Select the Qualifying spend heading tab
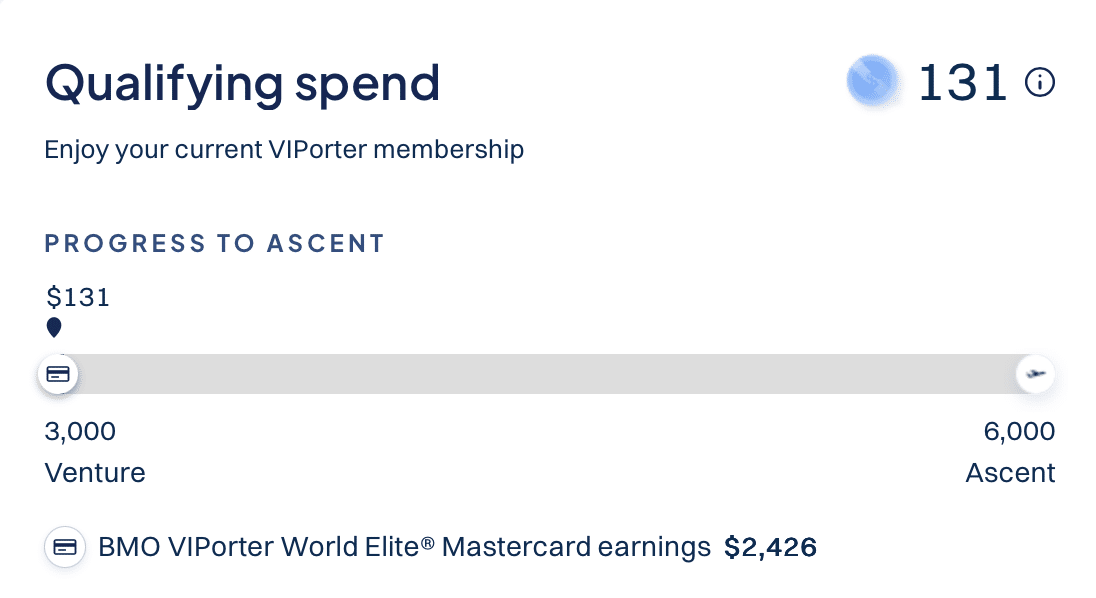This screenshot has height=598, width=1096. click(241, 83)
